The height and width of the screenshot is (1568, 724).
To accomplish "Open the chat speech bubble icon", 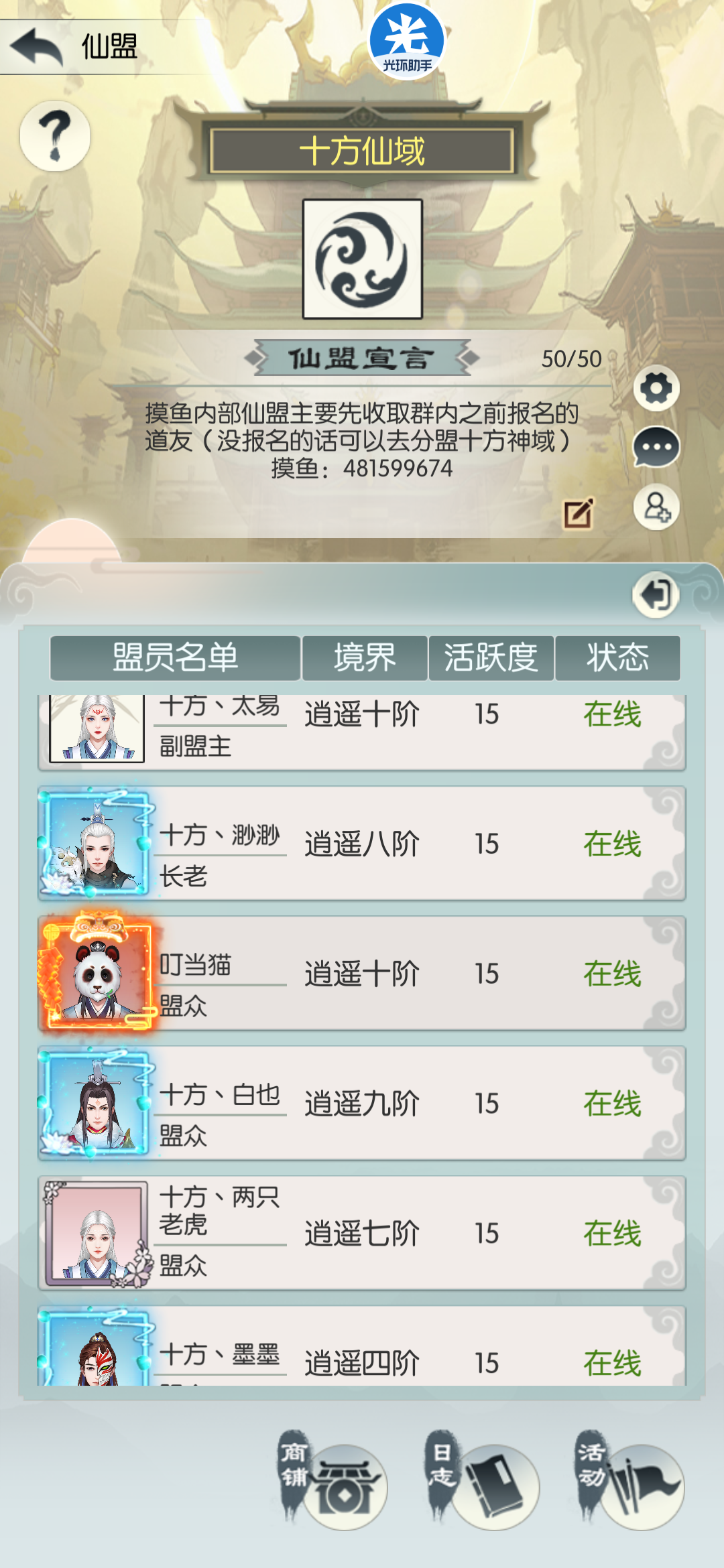I will [x=656, y=447].
